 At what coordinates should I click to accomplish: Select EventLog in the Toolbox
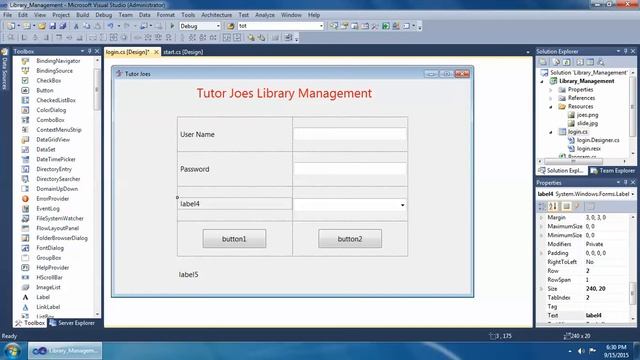(48, 208)
